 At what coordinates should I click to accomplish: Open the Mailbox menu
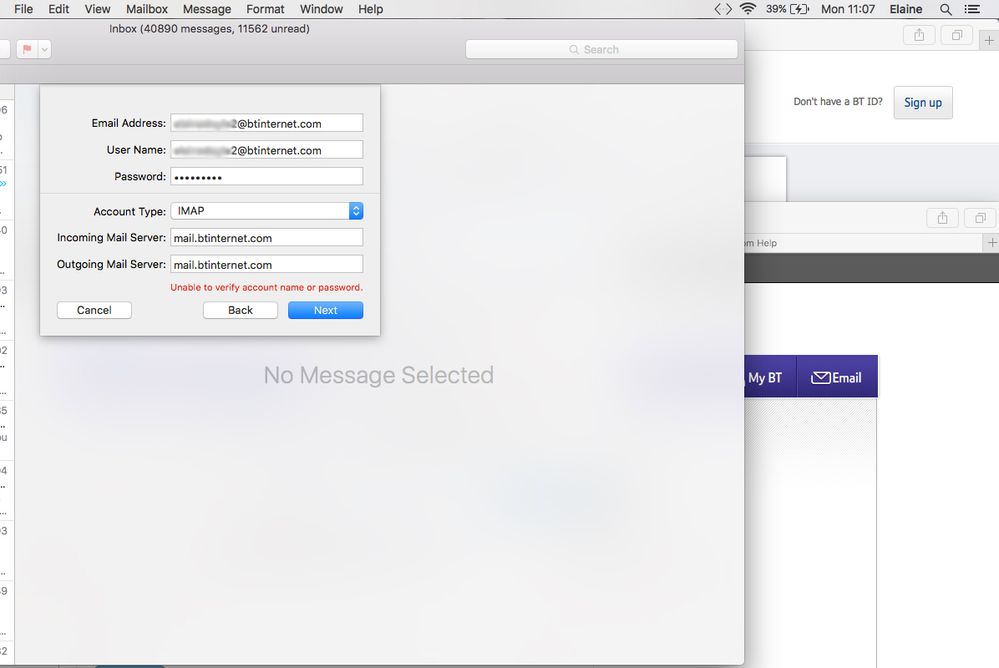tap(147, 9)
